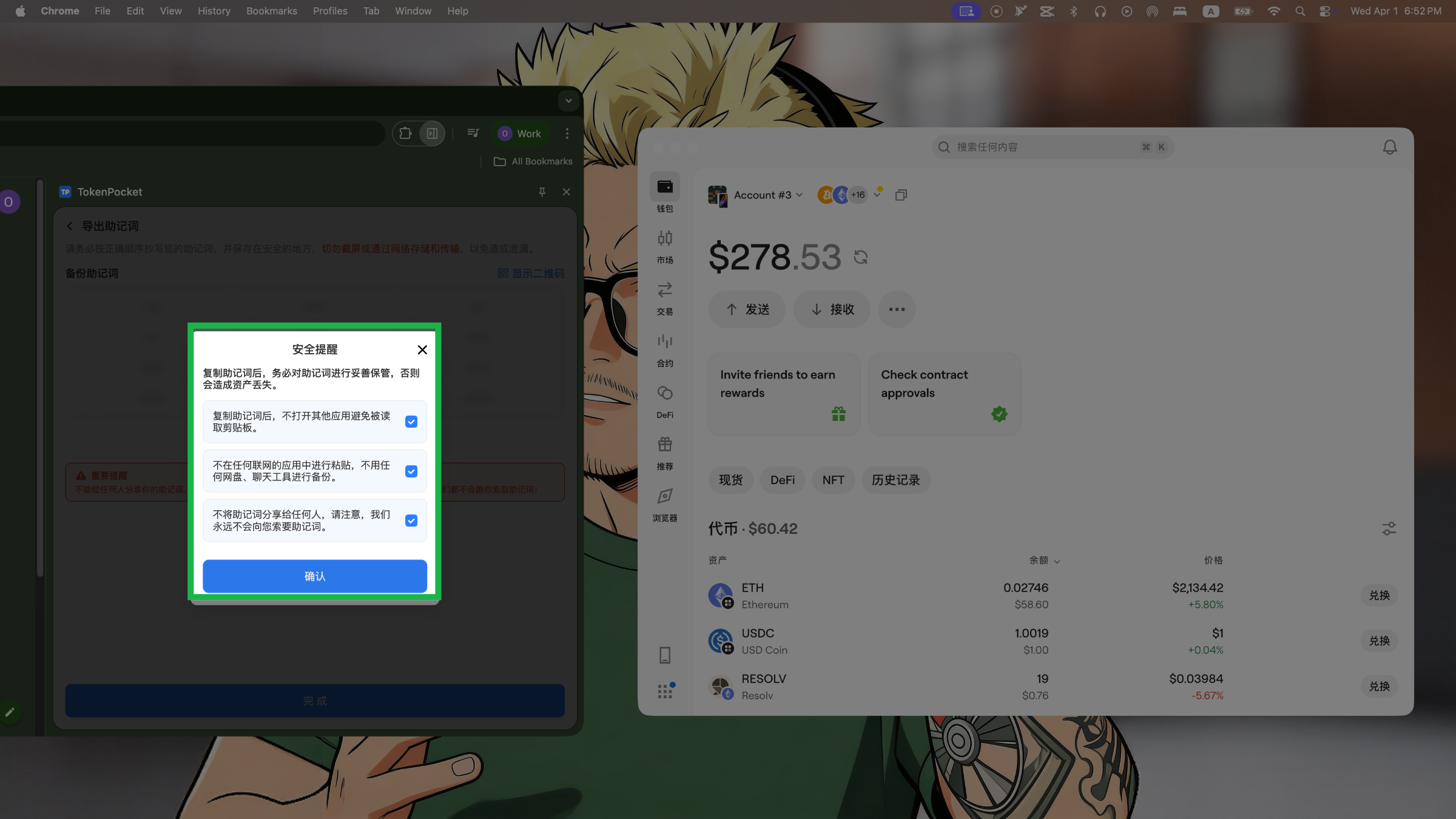1456x819 pixels.
Task: Refresh the $278.53 balance
Action: 860,257
